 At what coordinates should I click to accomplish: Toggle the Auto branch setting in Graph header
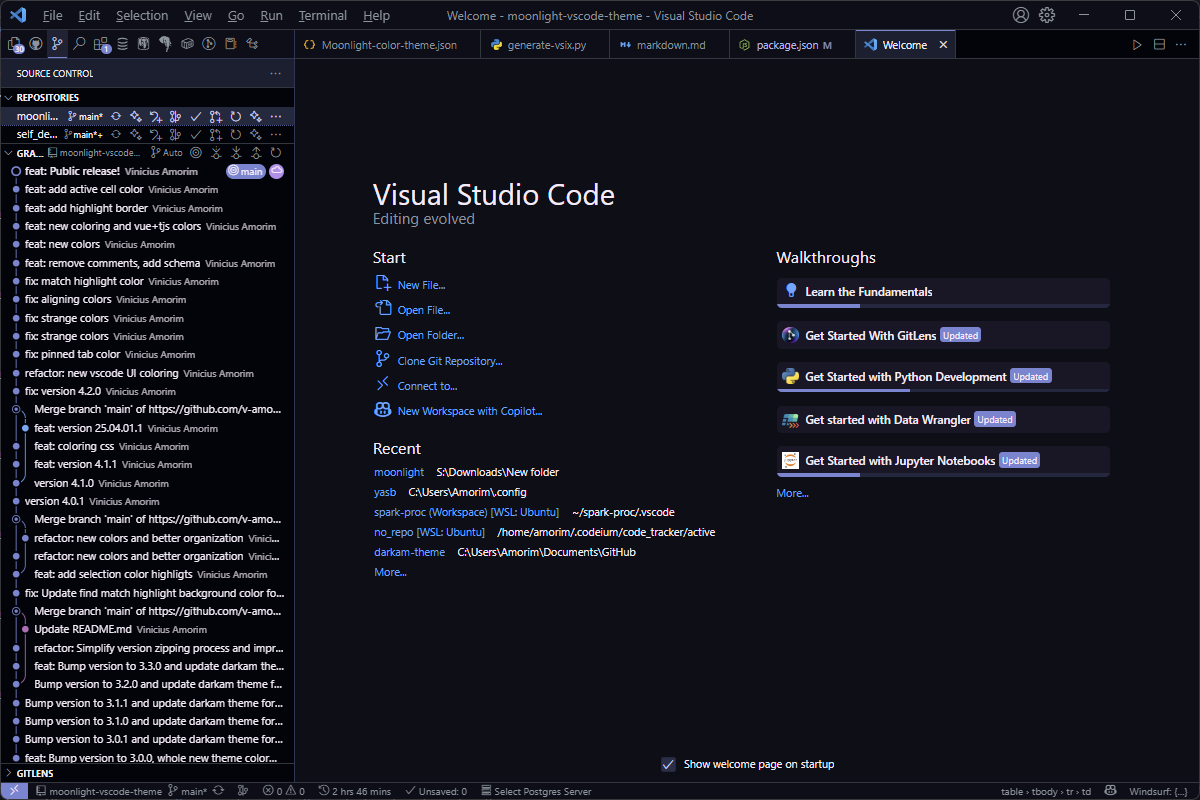pyautogui.click(x=166, y=153)
